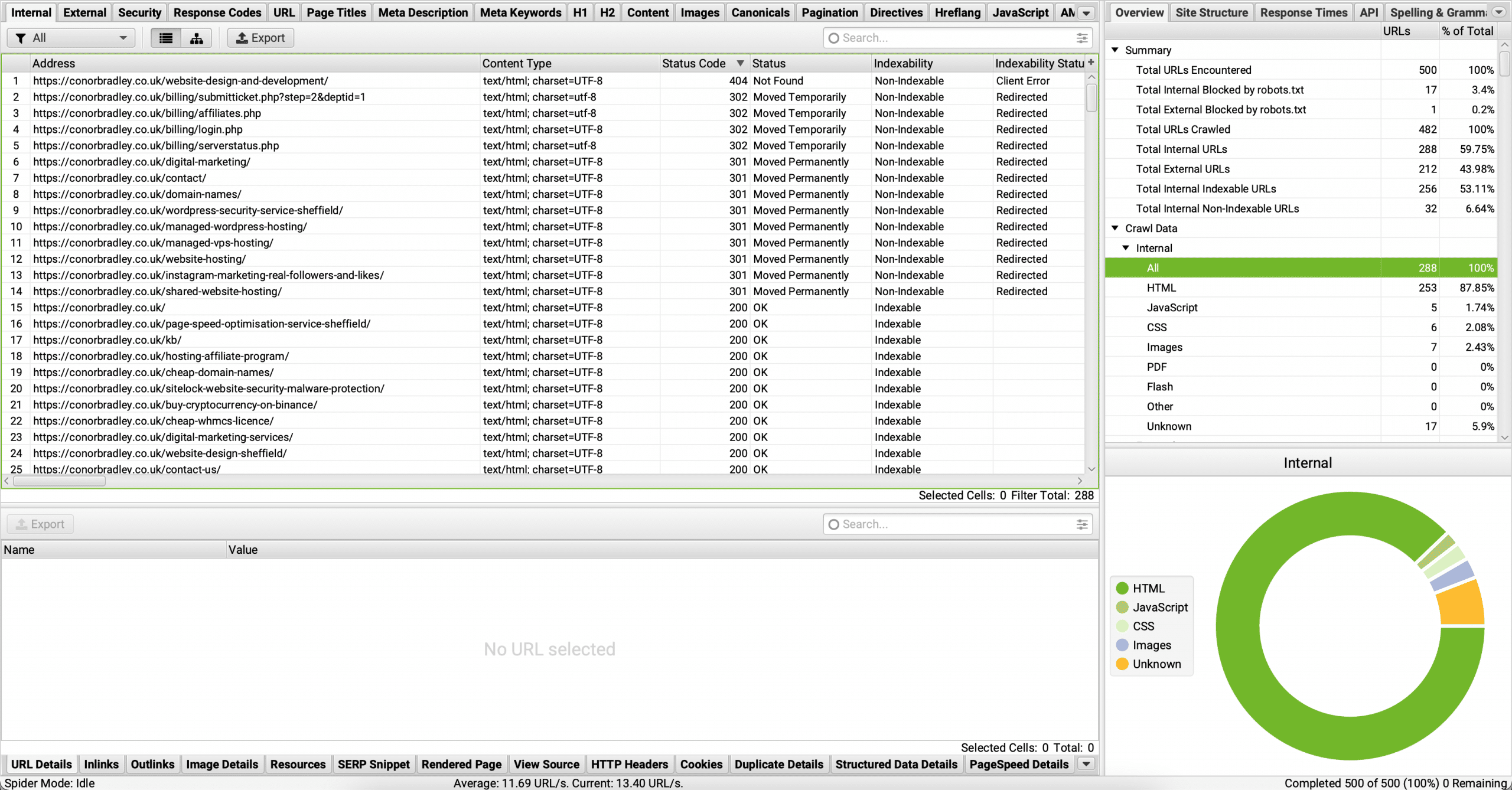Open the Inlinks bottom tab
This screenshot has width=1512, height=790.
(x=101, y=764)
